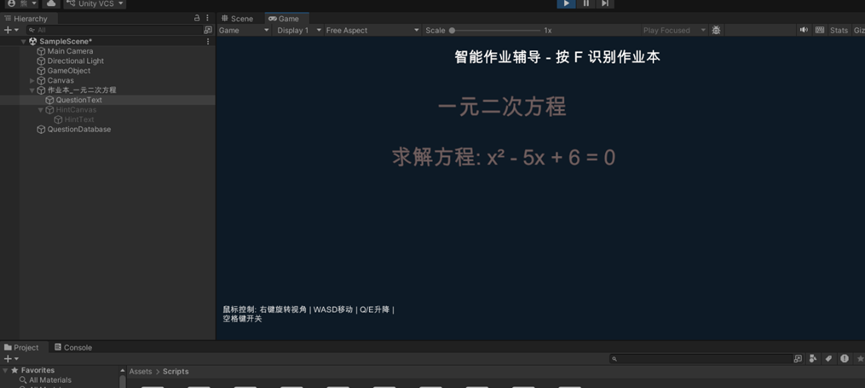The width and height of the screenshot is (865, 388).
Task: Open the Unity VCS dropdown
Action: (94, 3)
